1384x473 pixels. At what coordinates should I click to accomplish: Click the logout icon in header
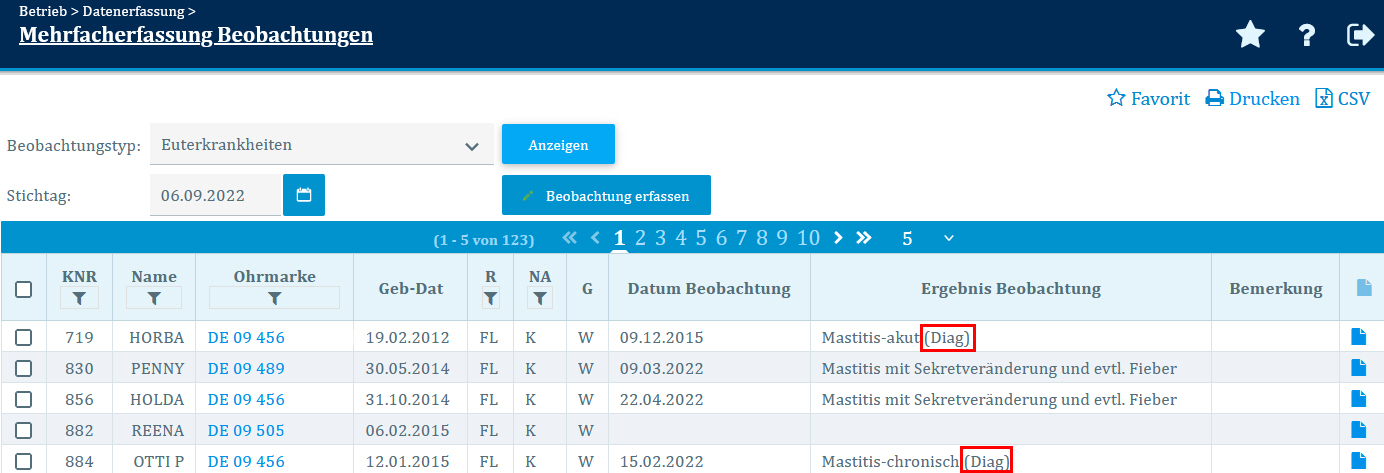click(1361, 36)
